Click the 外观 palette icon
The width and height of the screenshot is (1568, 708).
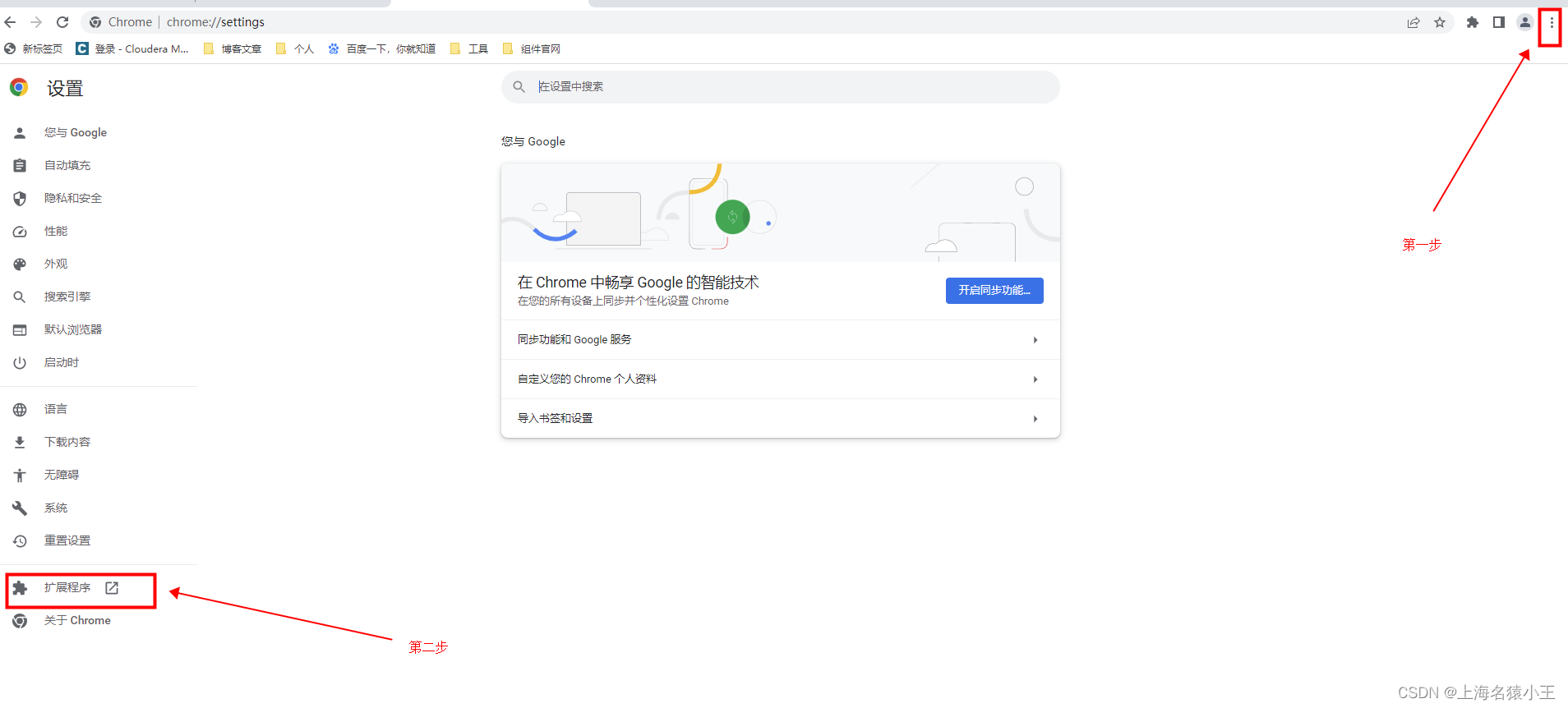click(20, 264)
